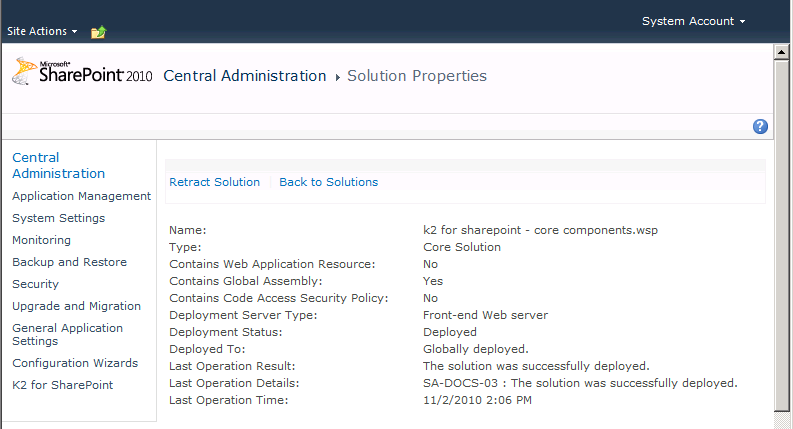793x429 pixels.
Task: Click the Last Operation Result message text
Action: 536,366
